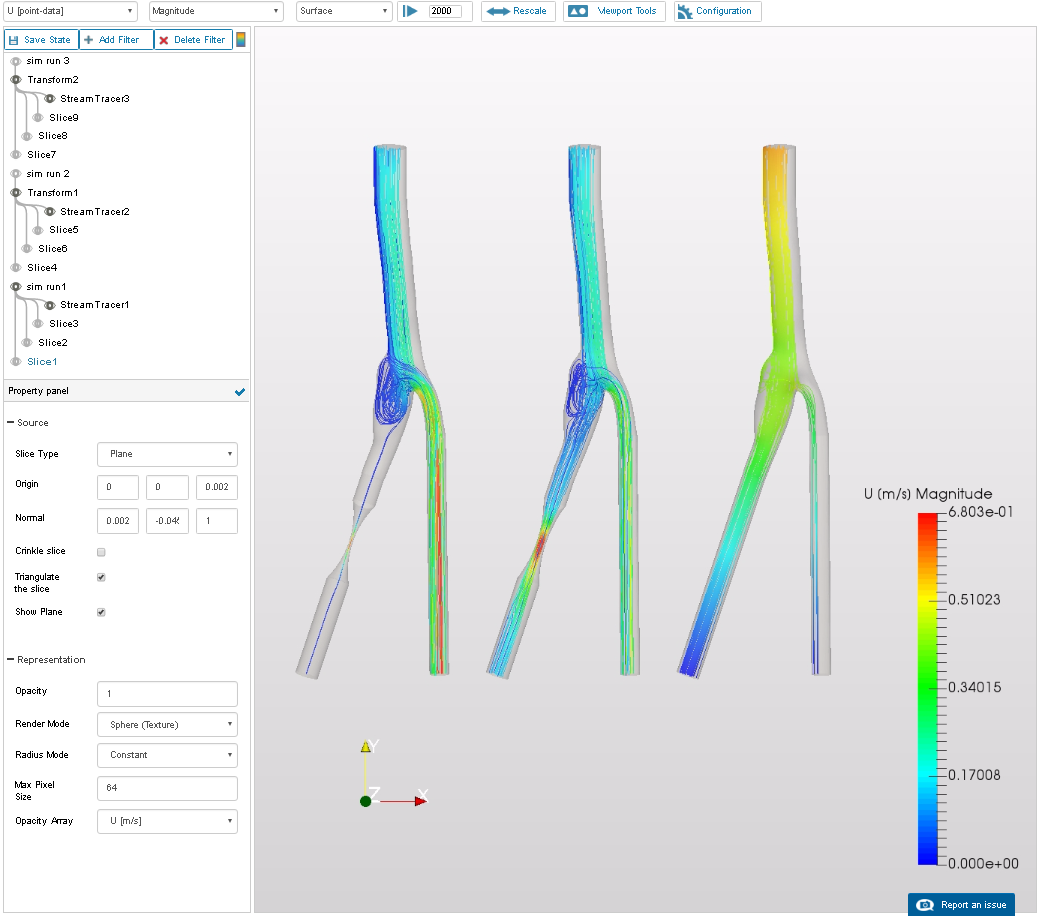
Task: Click the Viewport Tools camera icon
Action: coord(577,11)
